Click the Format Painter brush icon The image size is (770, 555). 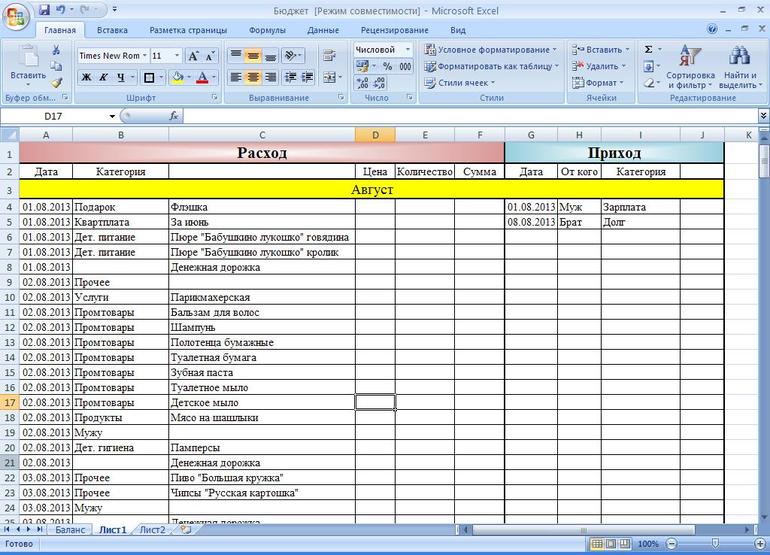(x=56, y=82)
